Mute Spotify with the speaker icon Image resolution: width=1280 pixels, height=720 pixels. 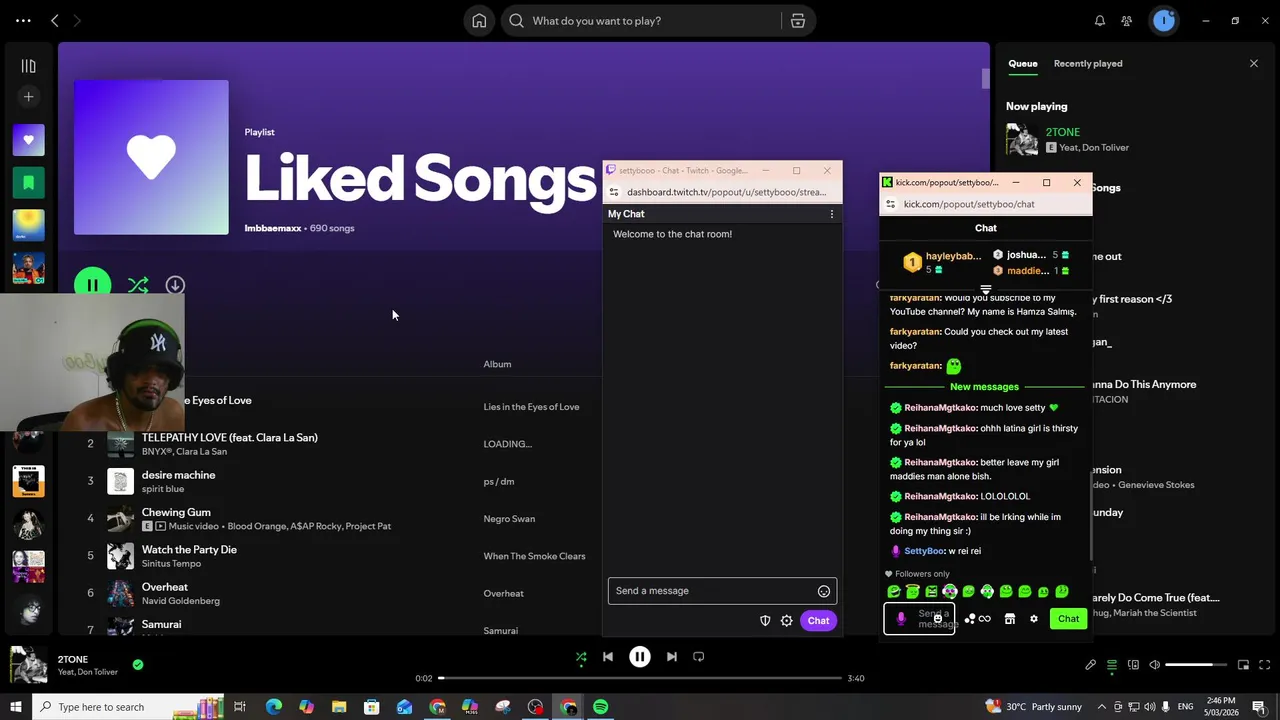(x=1154, y=665)
